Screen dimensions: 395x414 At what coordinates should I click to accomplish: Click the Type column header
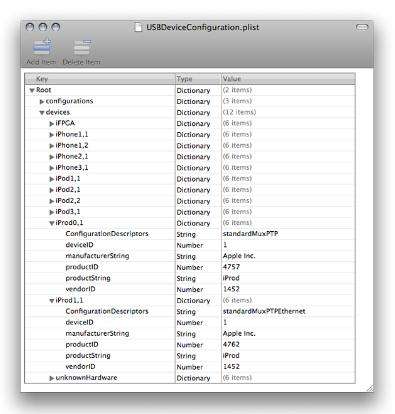198,79
